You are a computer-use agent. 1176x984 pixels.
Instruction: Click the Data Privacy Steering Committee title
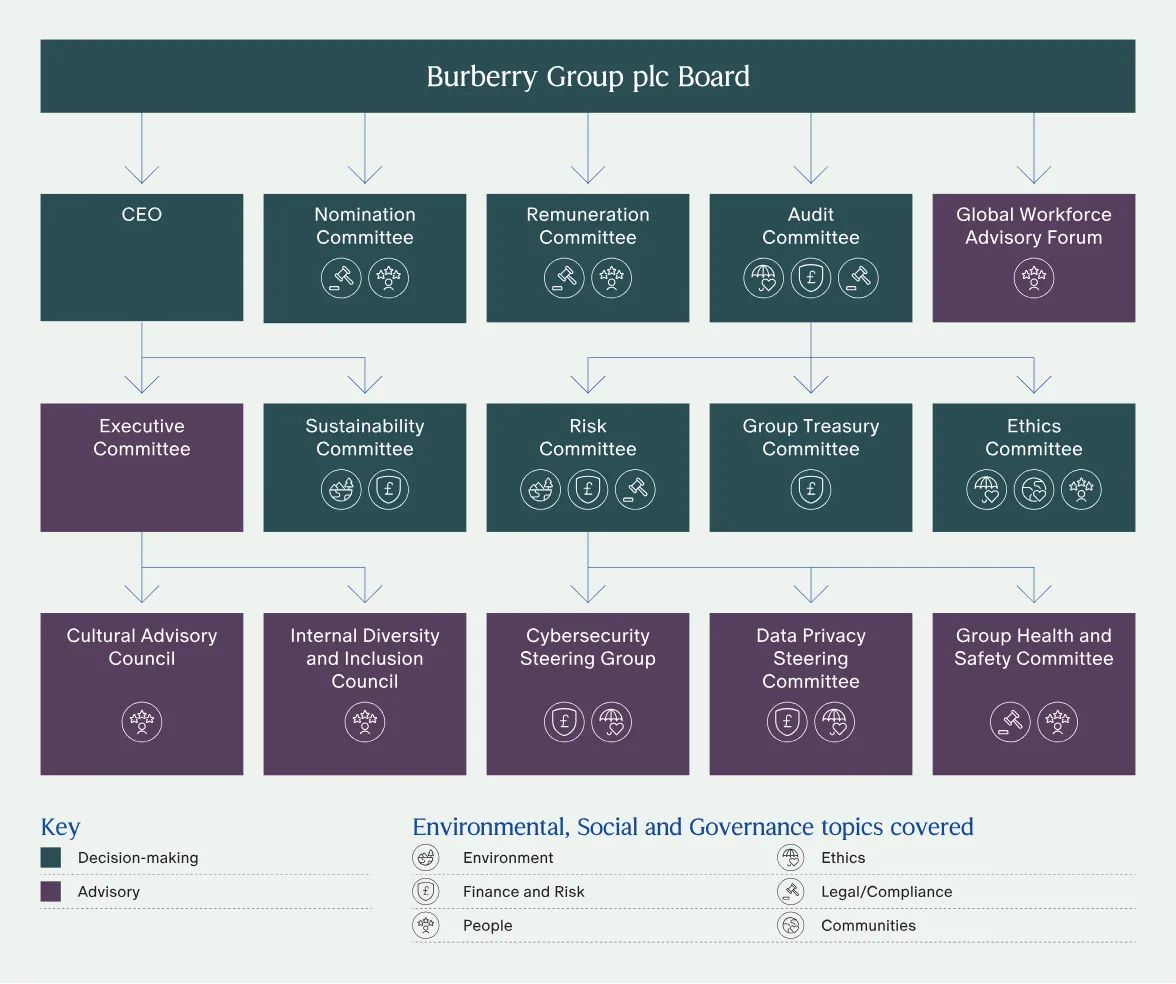811,658
